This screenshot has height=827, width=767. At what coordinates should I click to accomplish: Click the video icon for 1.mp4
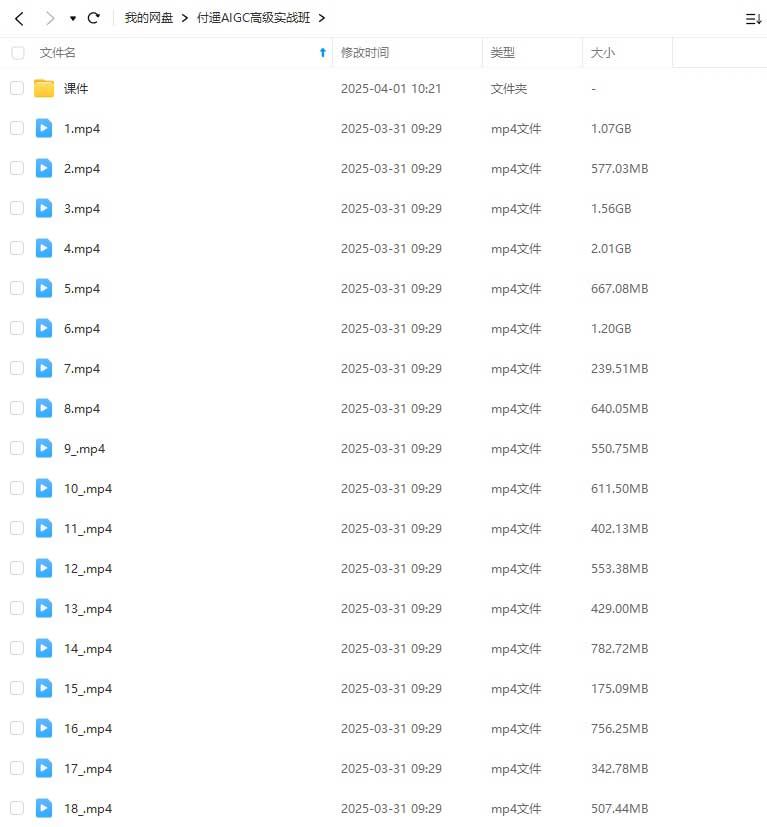point(44,128)
